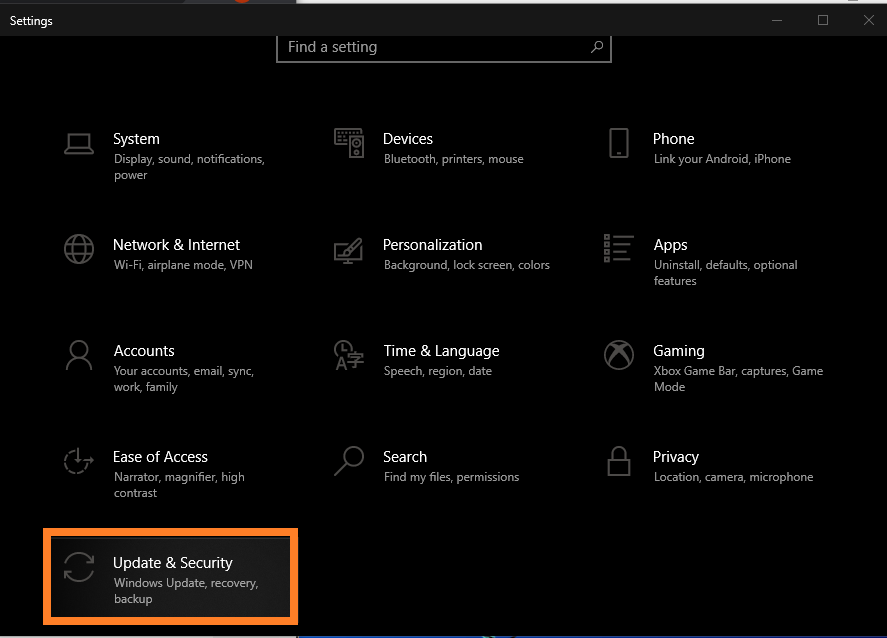This screenshot has width=887, height=638.
Task: Click the Devices keyboard and speaker icon
Action: tap(349, 144)
